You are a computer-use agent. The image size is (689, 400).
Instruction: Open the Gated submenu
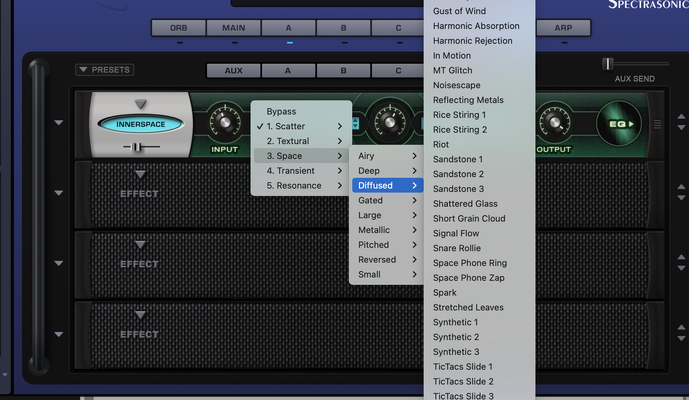[x=387, y=200]
